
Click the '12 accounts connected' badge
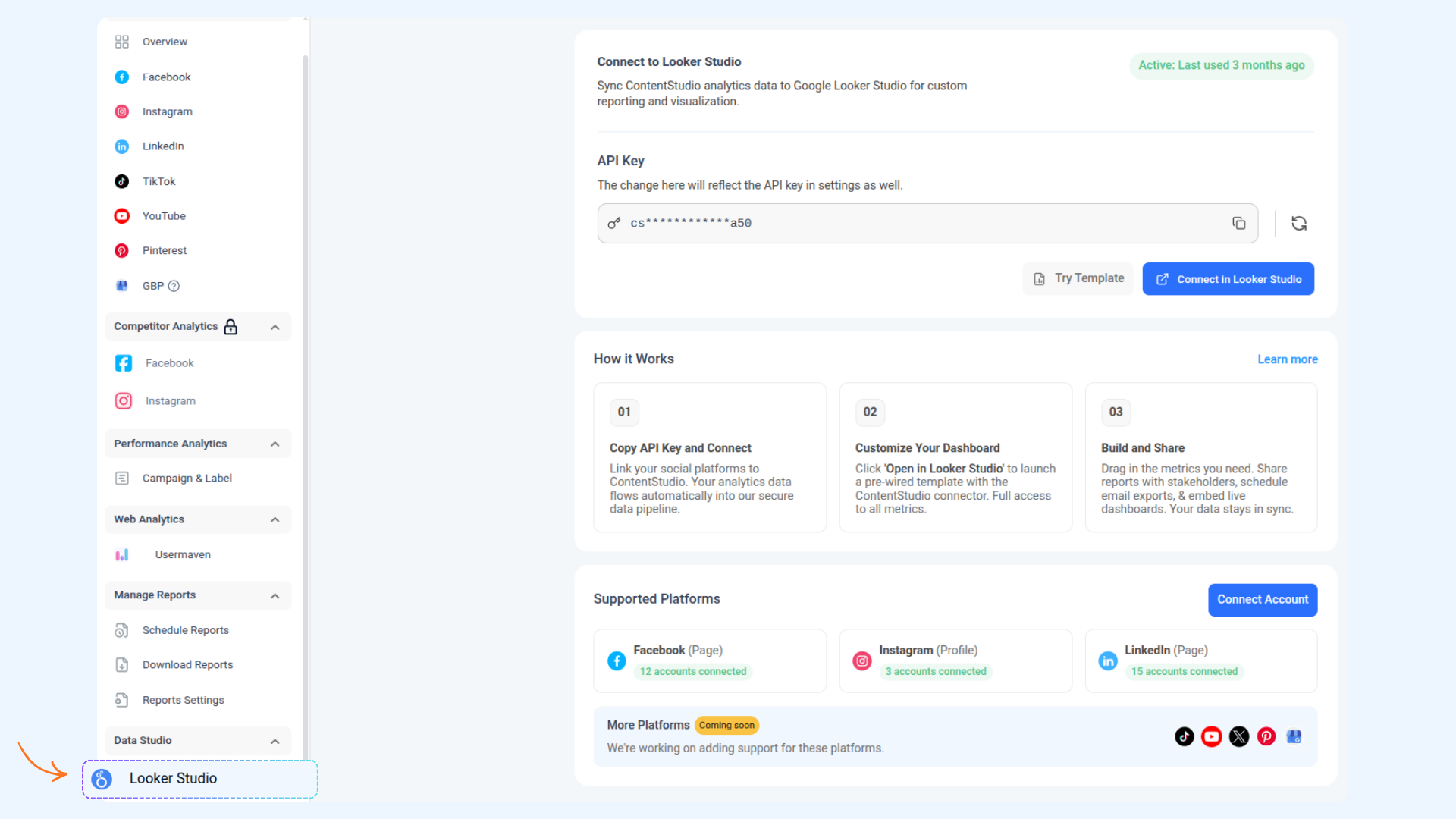[x=692, y=671]
